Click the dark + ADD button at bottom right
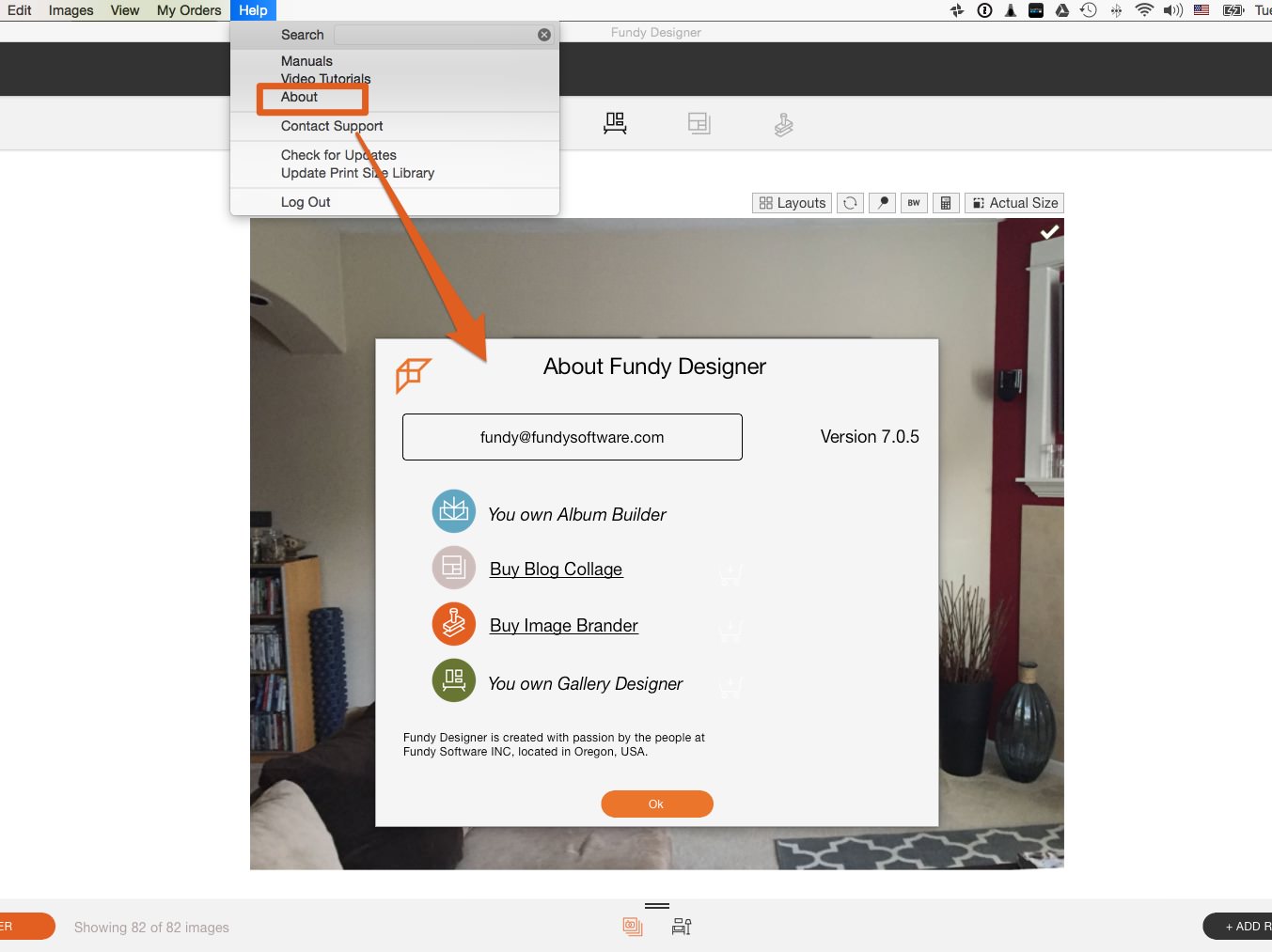1272x952 pixels. coord(1237,927)
